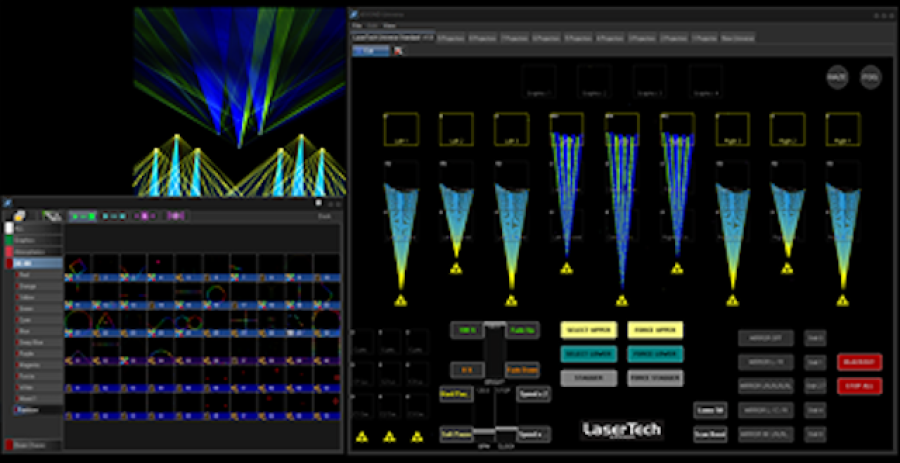Viewport: 900px width, 463px height.
Task: Select the Left 1 projector zone box
Action: coord(400,130)
